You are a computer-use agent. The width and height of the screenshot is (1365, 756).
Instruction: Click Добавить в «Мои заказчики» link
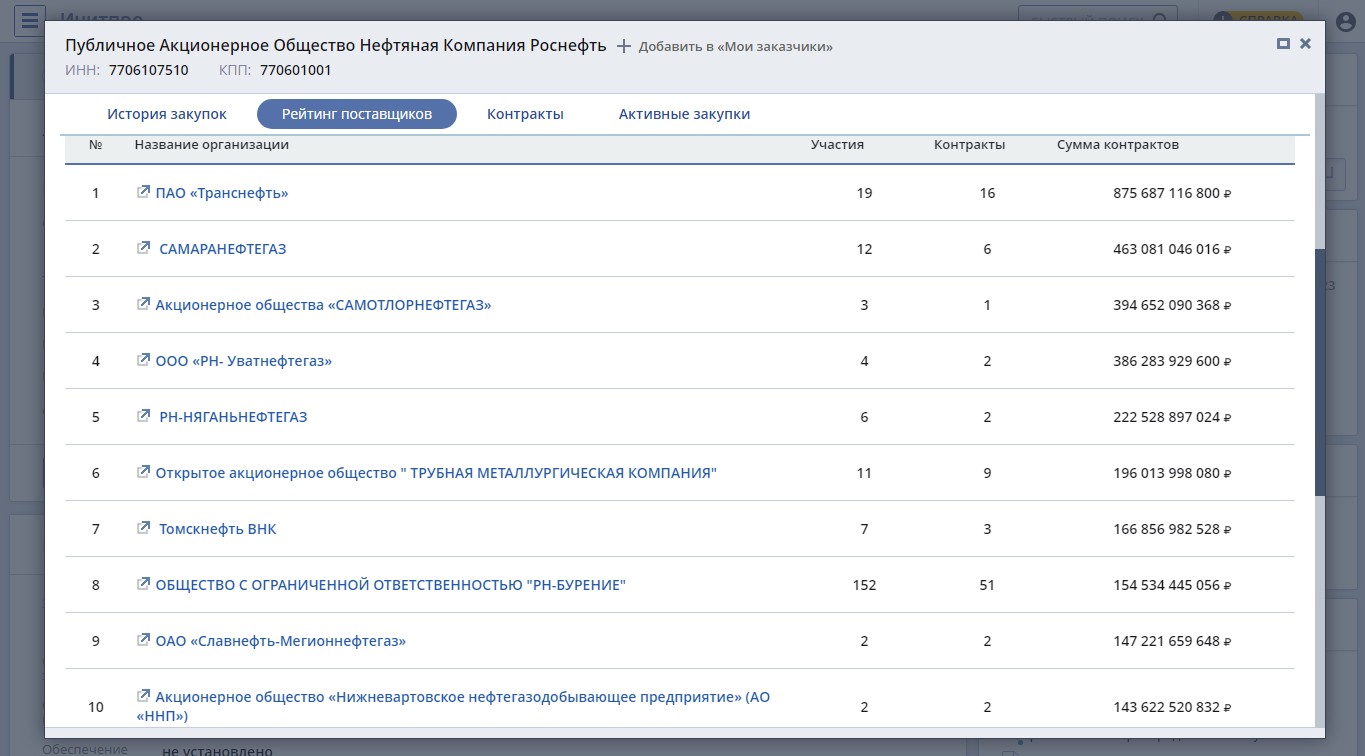pyautogui.click(x=735, y=47)
